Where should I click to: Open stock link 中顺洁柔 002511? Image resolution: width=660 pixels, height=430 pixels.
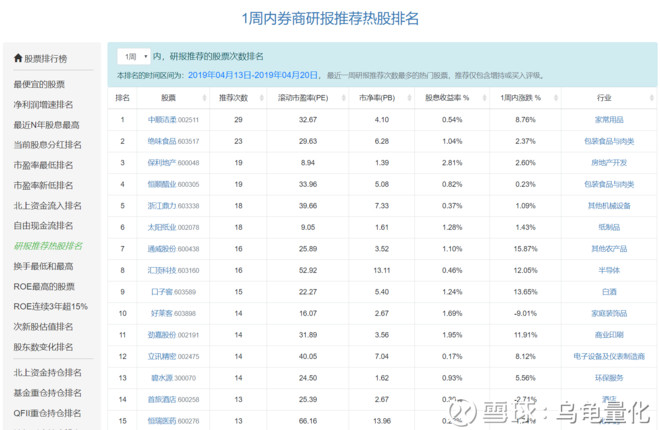[173, 119]
